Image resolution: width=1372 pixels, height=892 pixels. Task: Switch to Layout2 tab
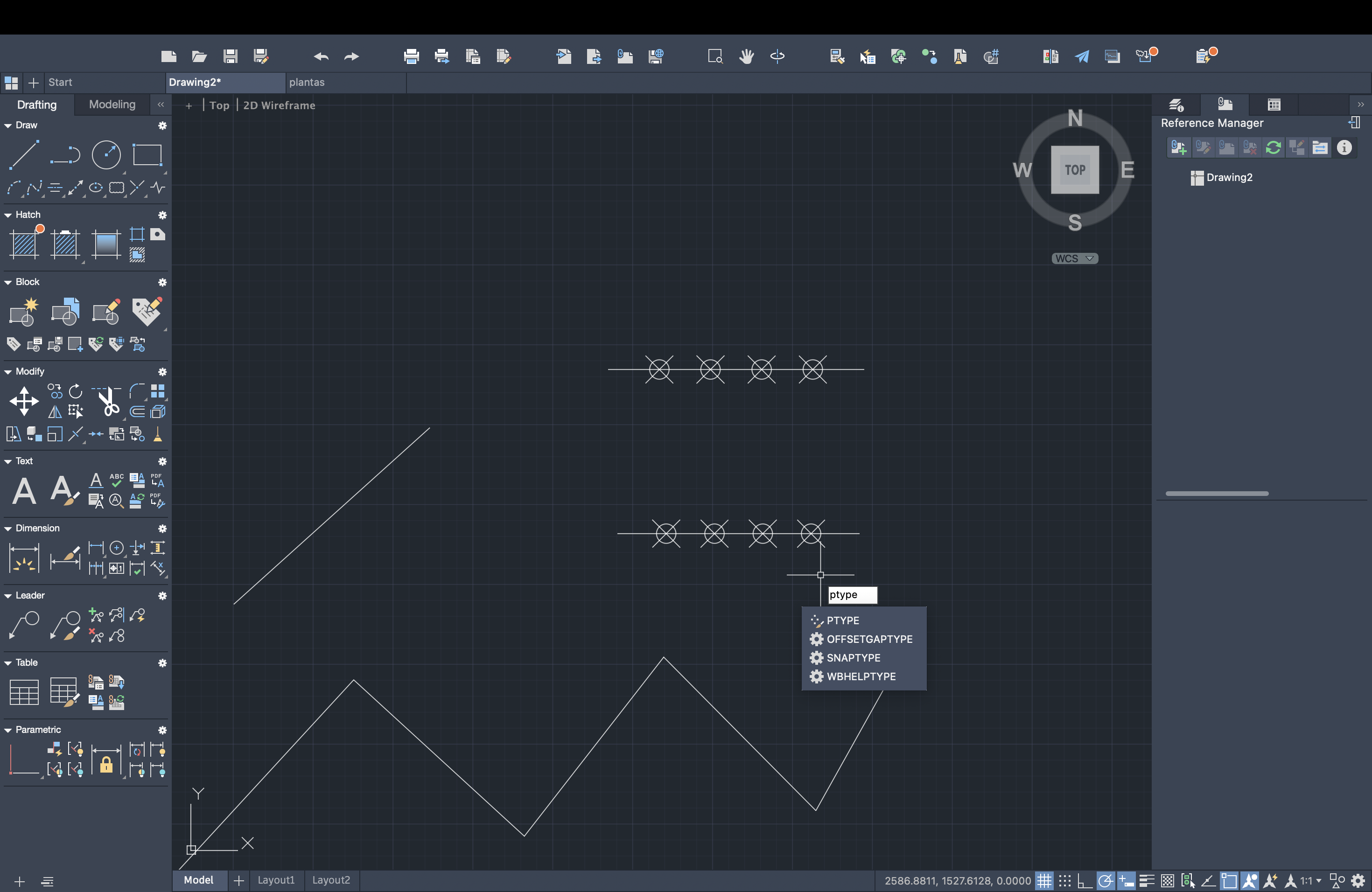click(x=331, y=880)
